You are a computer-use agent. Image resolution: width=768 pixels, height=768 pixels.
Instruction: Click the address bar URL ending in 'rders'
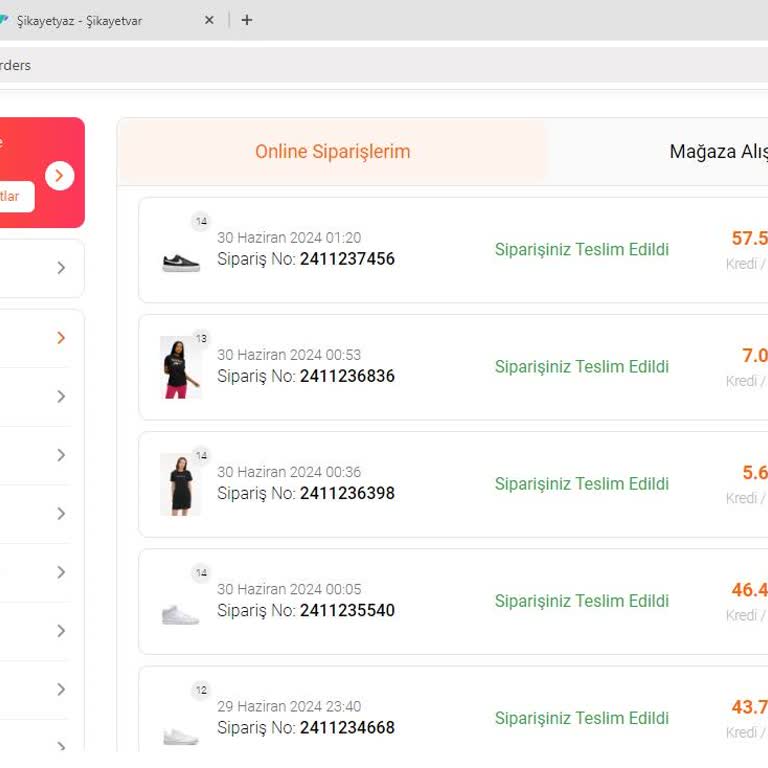pyautogui.click(x=15, y=65)
